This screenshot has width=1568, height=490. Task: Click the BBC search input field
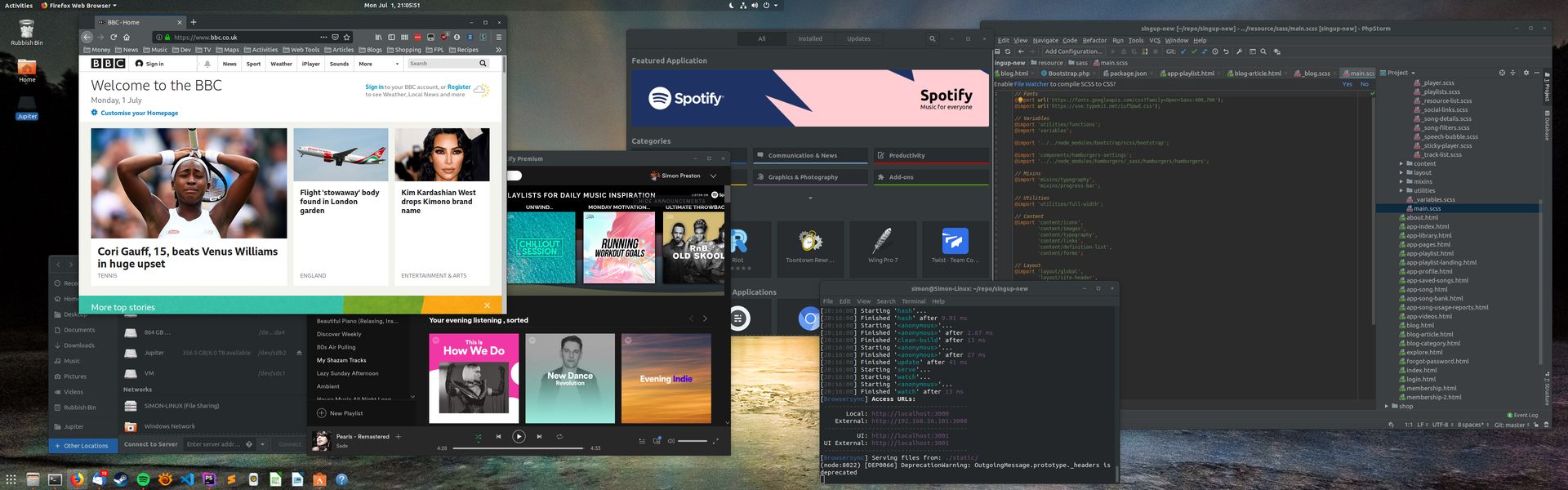point(441,64)
